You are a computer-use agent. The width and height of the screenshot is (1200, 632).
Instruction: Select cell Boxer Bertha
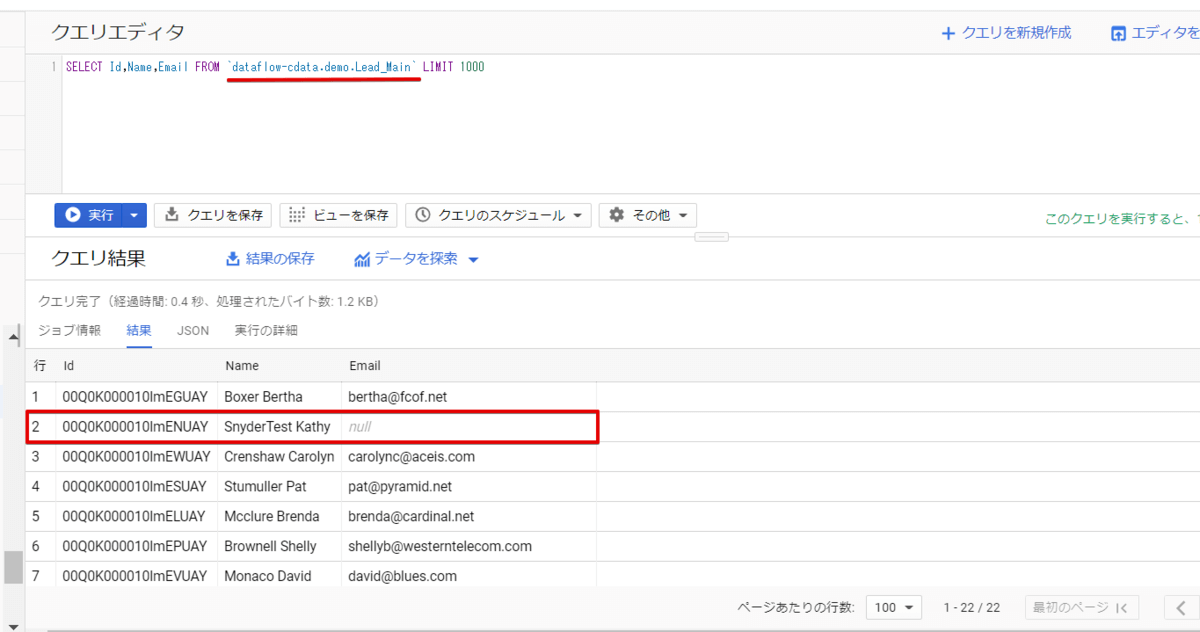263,397
